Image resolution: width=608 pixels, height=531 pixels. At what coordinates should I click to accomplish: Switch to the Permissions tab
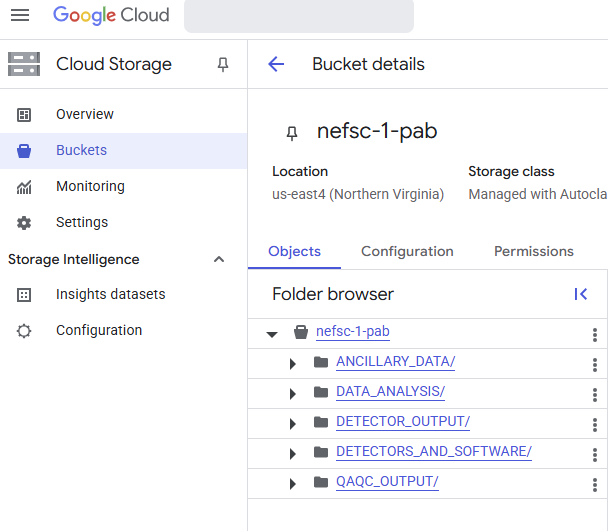534,251
